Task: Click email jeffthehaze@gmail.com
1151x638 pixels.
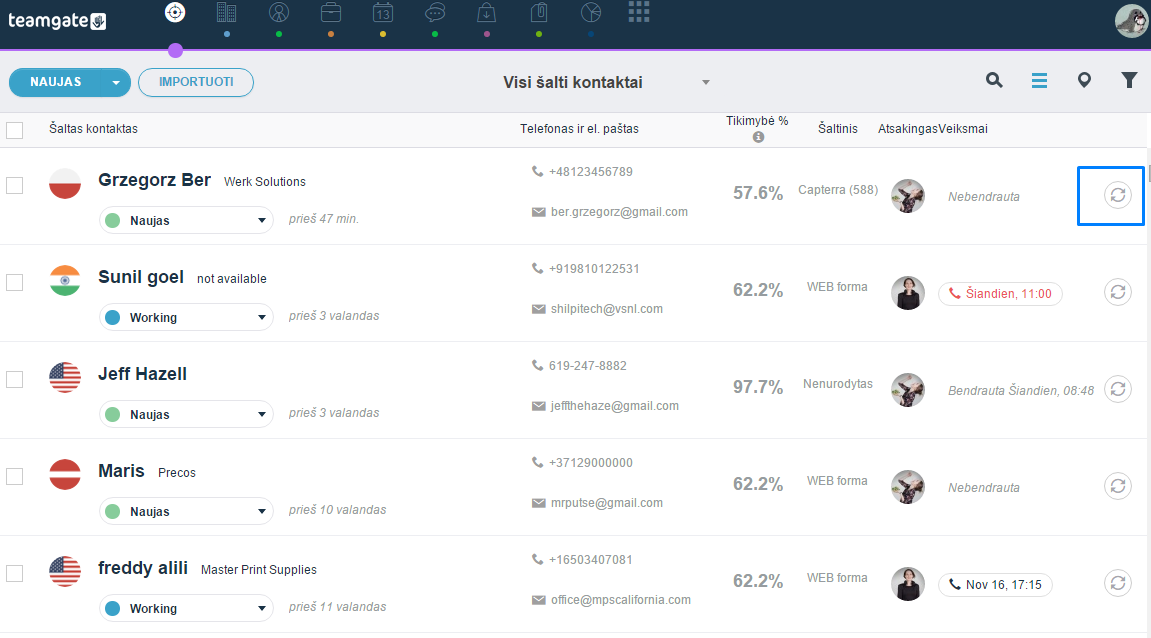Action: [x=614, y=406]
